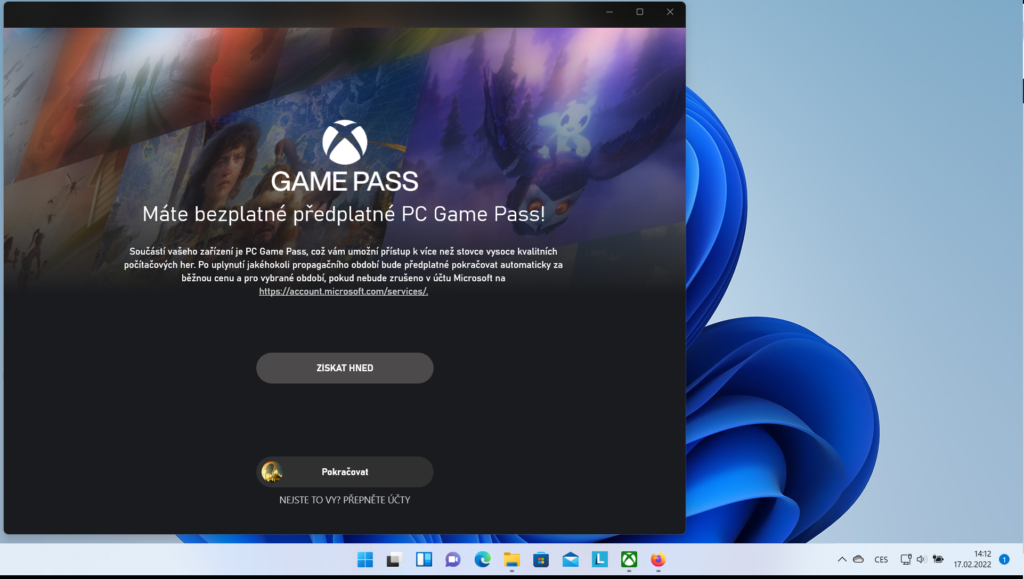The width and height of the screenshot is (1024, 579).
Task: Minimize the Xbox Game Pass window
Action: 609,12
